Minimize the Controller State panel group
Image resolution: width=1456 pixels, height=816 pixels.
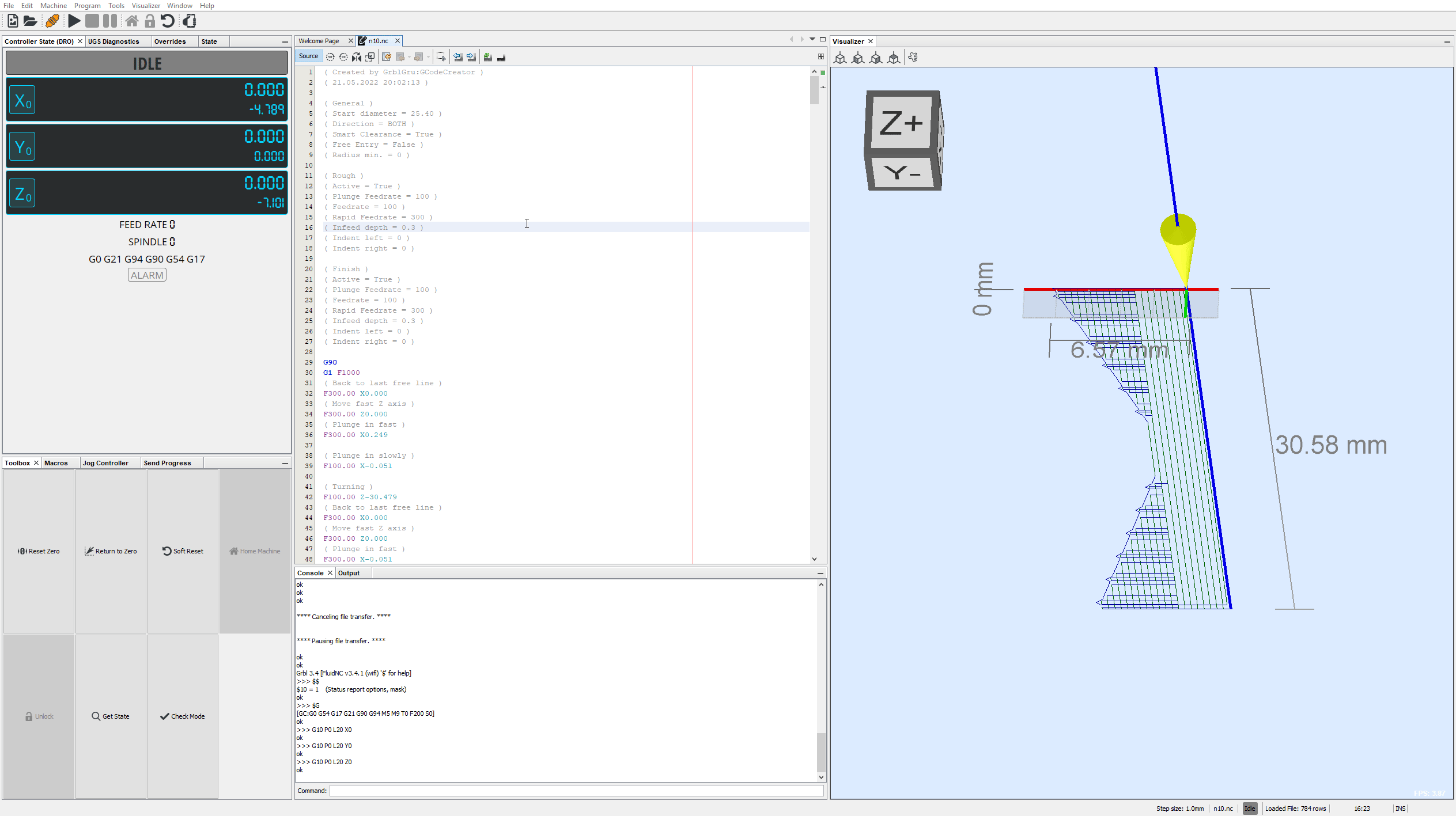click(x=285, y=41)
